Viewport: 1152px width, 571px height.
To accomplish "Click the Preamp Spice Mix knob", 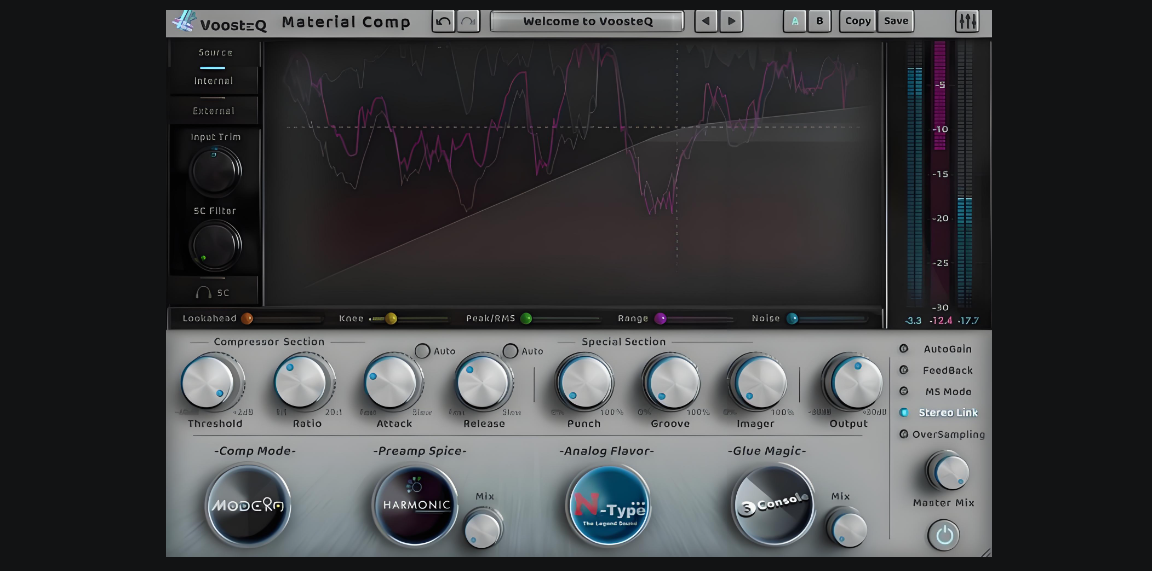I will point(483,528).
